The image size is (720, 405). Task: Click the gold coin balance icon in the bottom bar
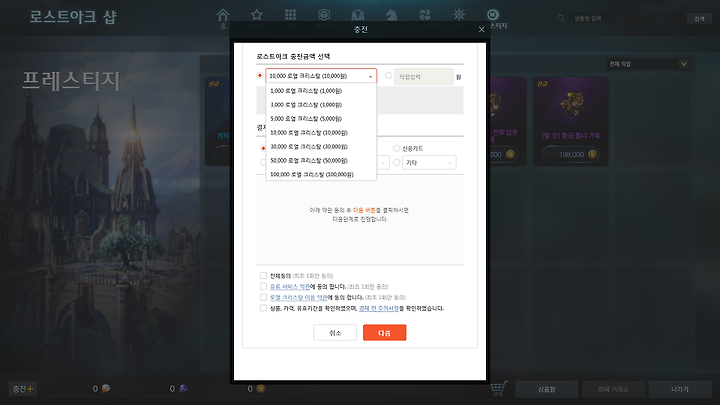261,388
